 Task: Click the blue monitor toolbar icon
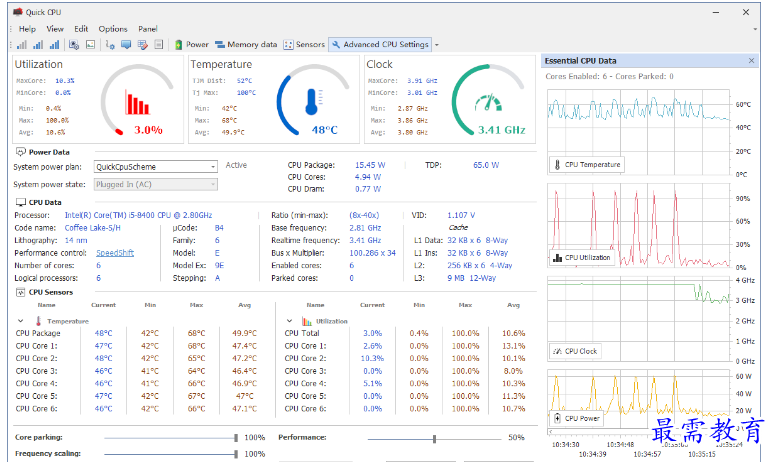tap(126, 45)
